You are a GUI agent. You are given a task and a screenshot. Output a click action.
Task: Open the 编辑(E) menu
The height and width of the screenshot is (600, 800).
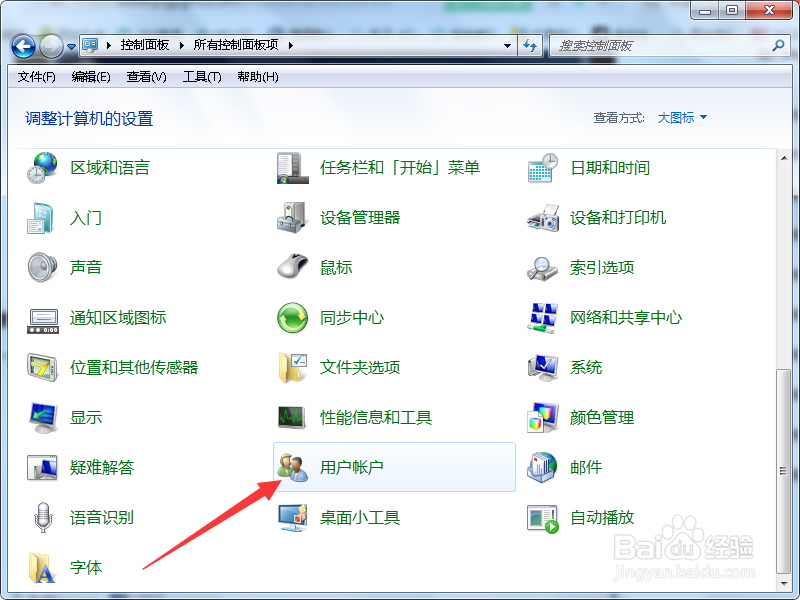pos(91,77)
